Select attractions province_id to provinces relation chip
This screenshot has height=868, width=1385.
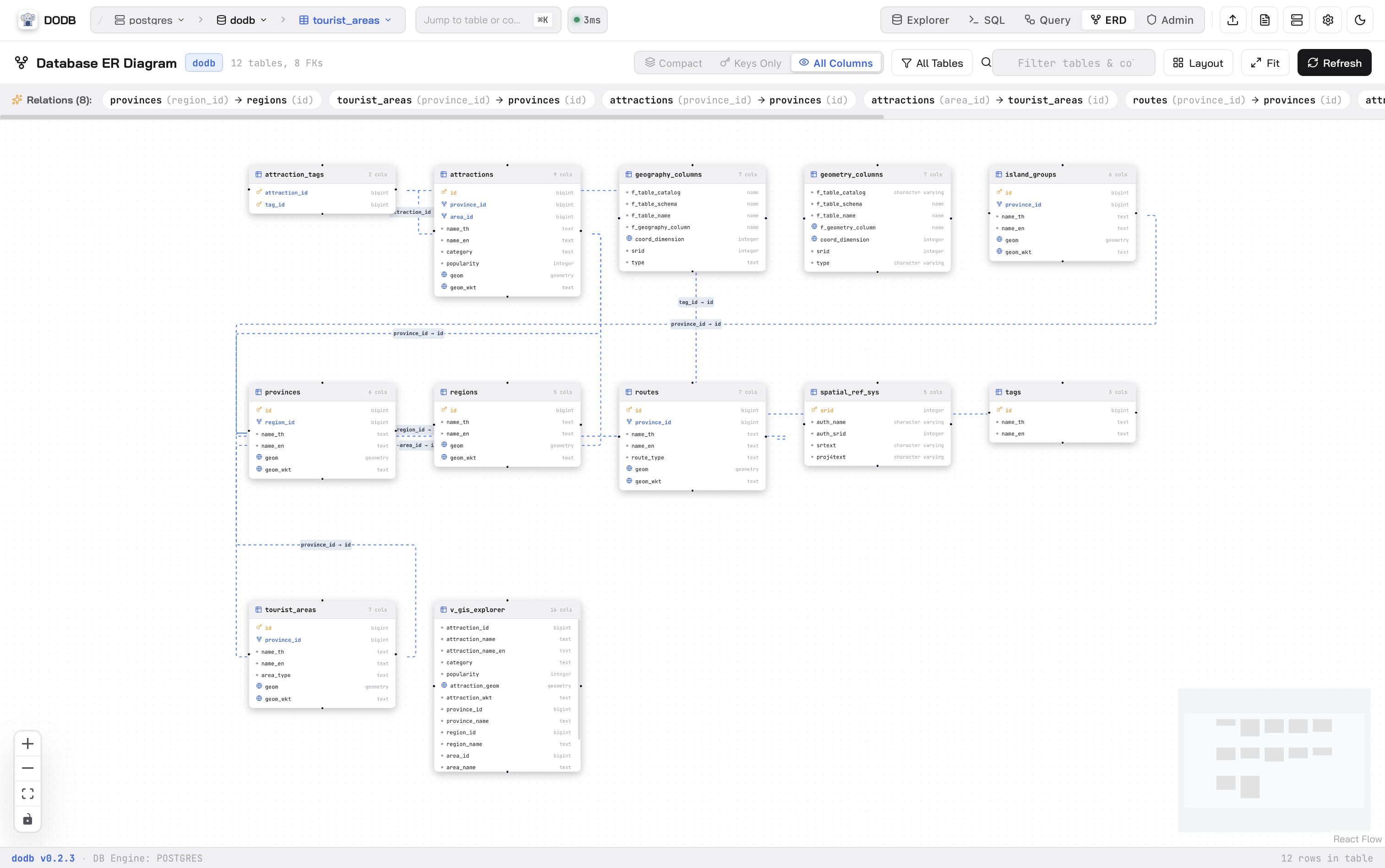(729, 100)
